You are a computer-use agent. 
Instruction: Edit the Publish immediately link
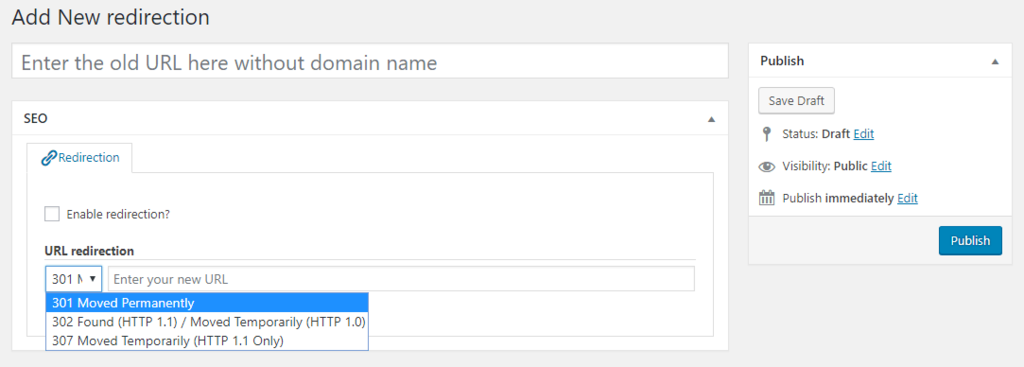907,199
